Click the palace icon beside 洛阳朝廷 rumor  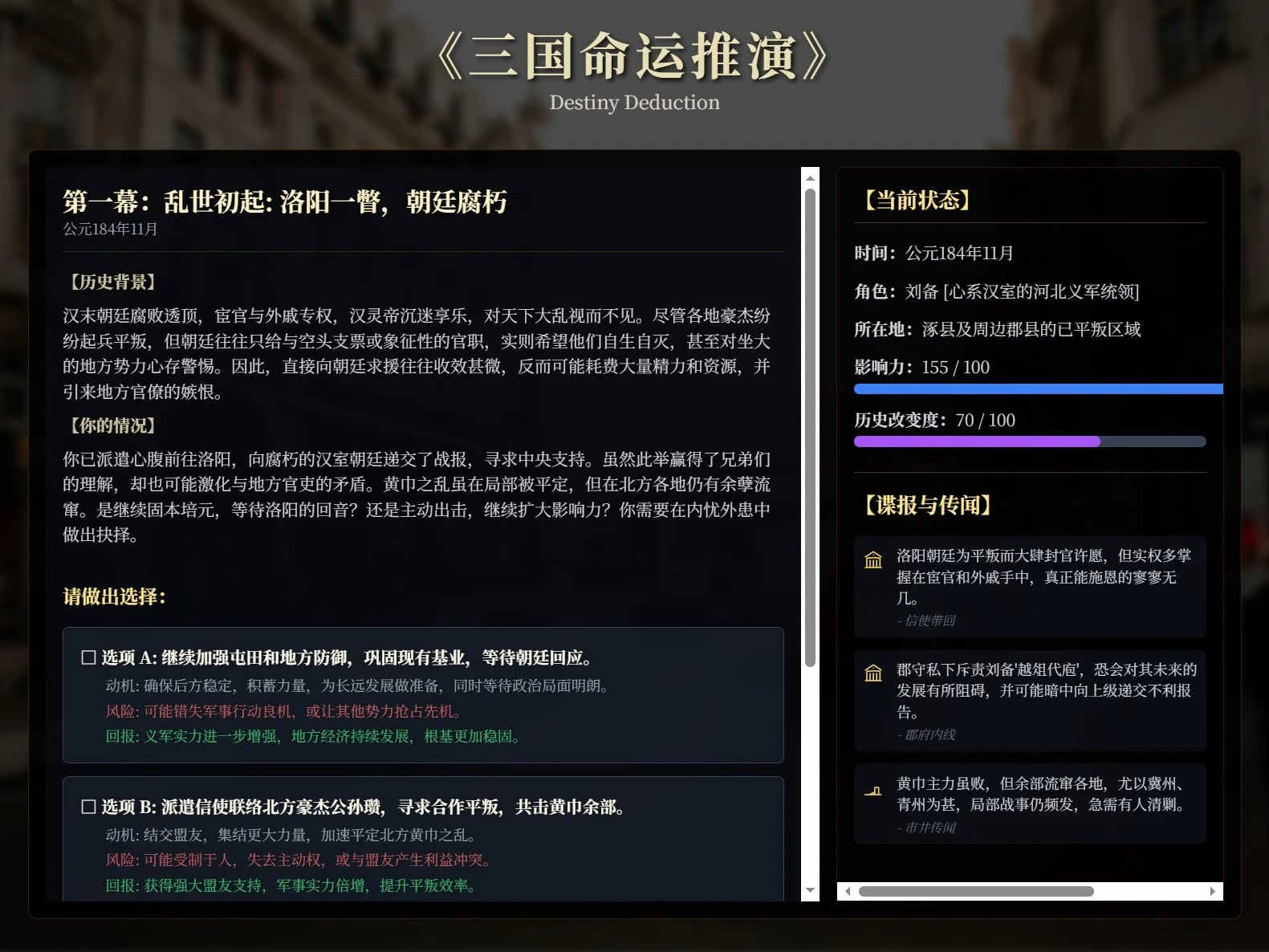pyautogui.click(x=873, y=559)
